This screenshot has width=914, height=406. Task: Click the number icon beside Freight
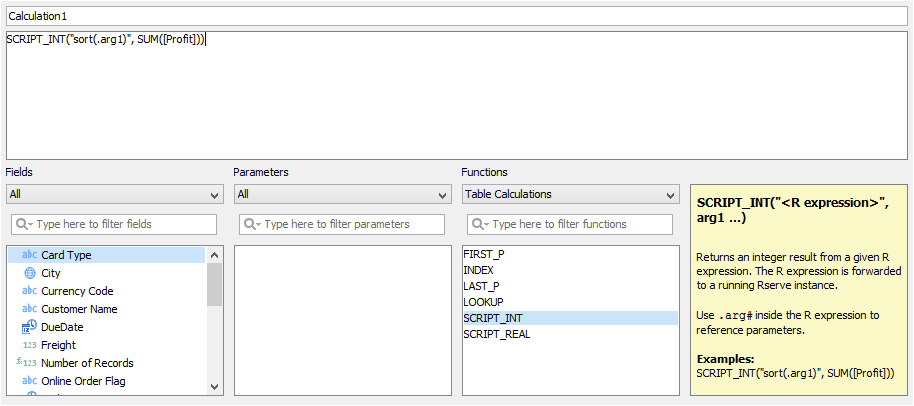click(x=29, y=345)
